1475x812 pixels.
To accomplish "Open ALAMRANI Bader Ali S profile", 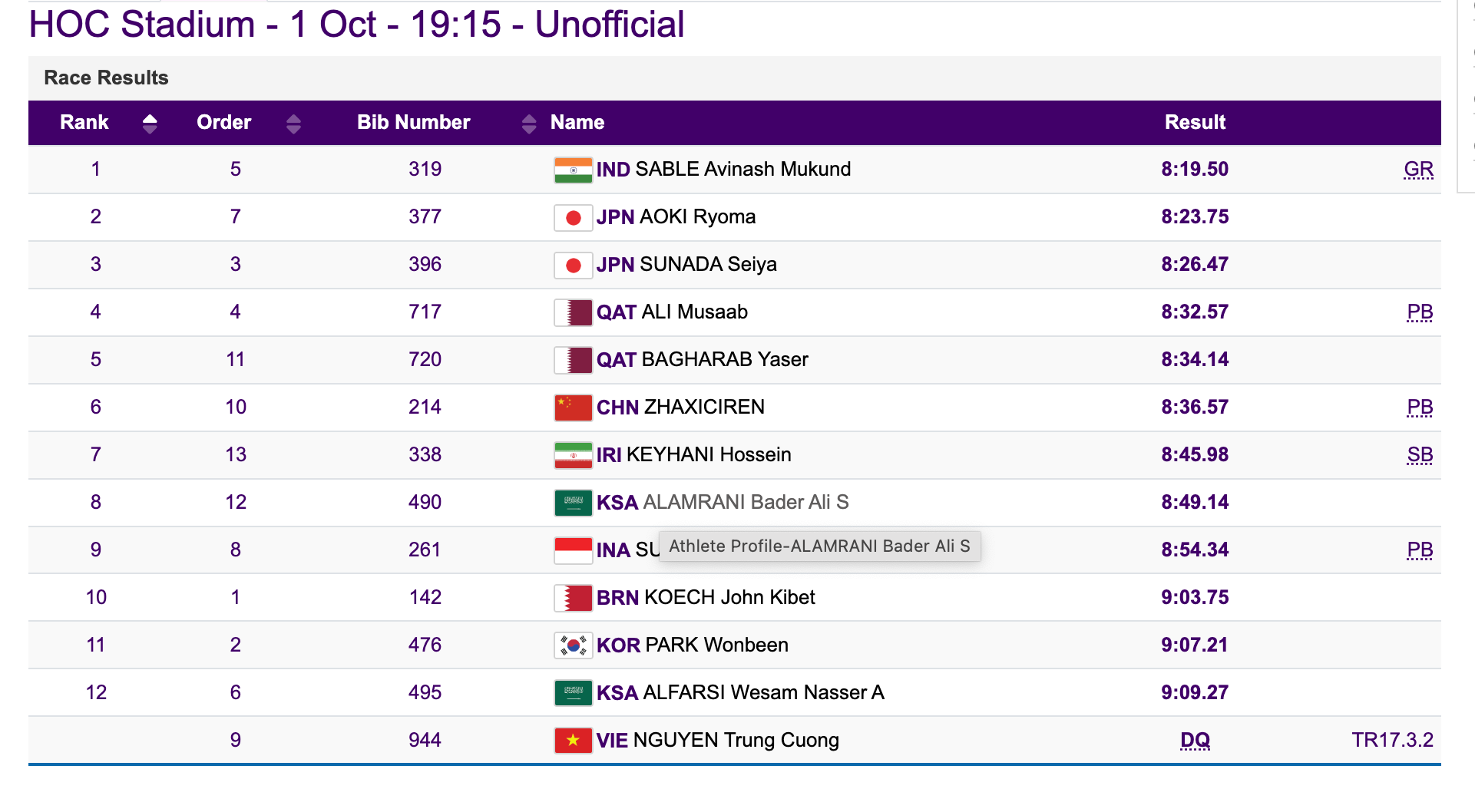I will 746,502.
